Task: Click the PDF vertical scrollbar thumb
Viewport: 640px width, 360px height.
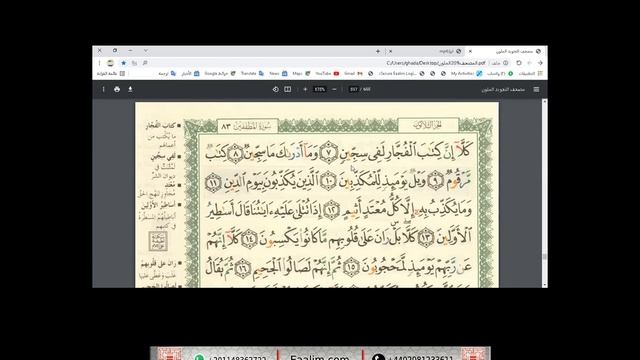Action: pyautogui.click(x=544, y=256)
